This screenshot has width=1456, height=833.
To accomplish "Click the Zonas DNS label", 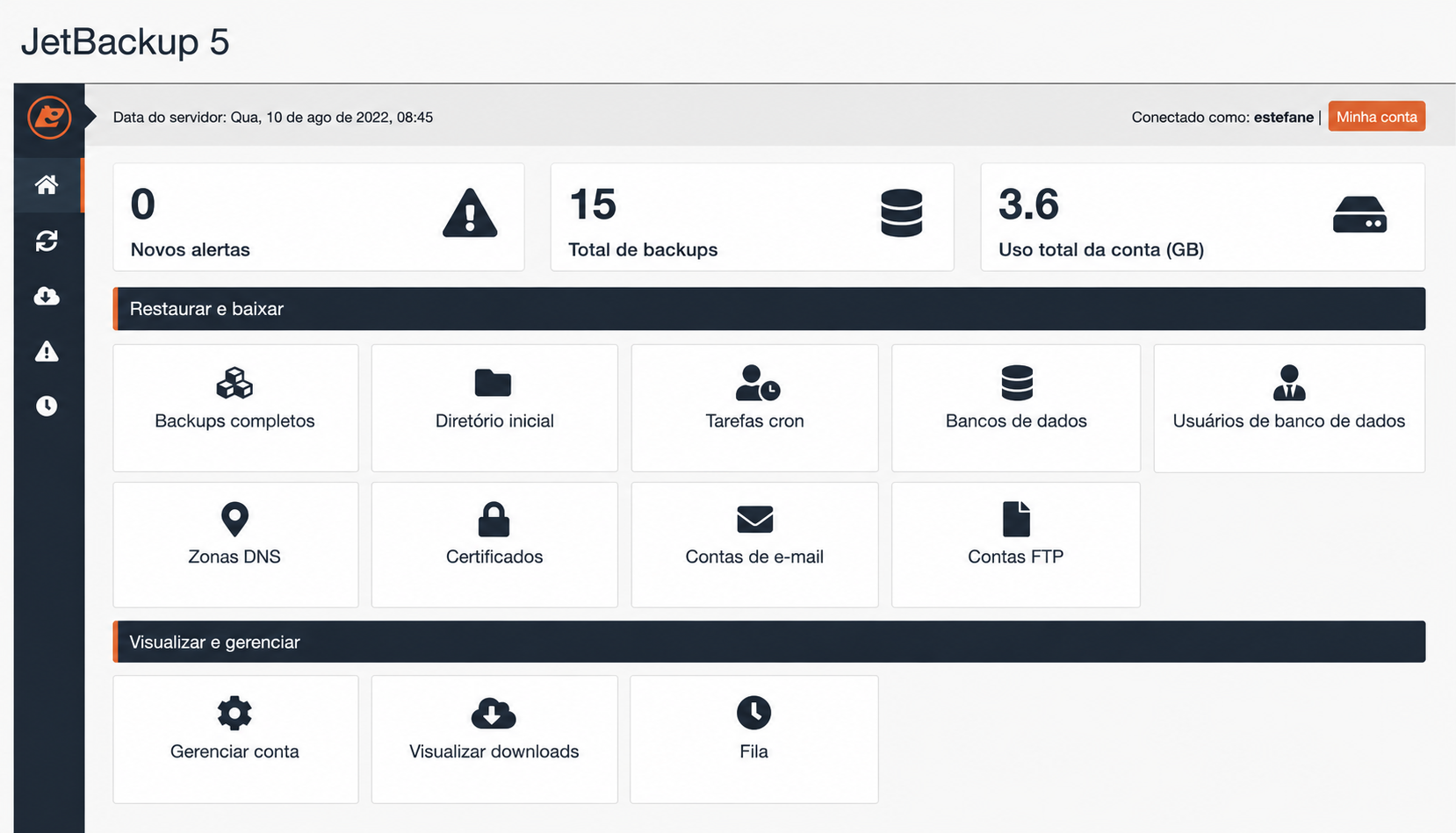I will pyautogui.click(x=234, y=557).
